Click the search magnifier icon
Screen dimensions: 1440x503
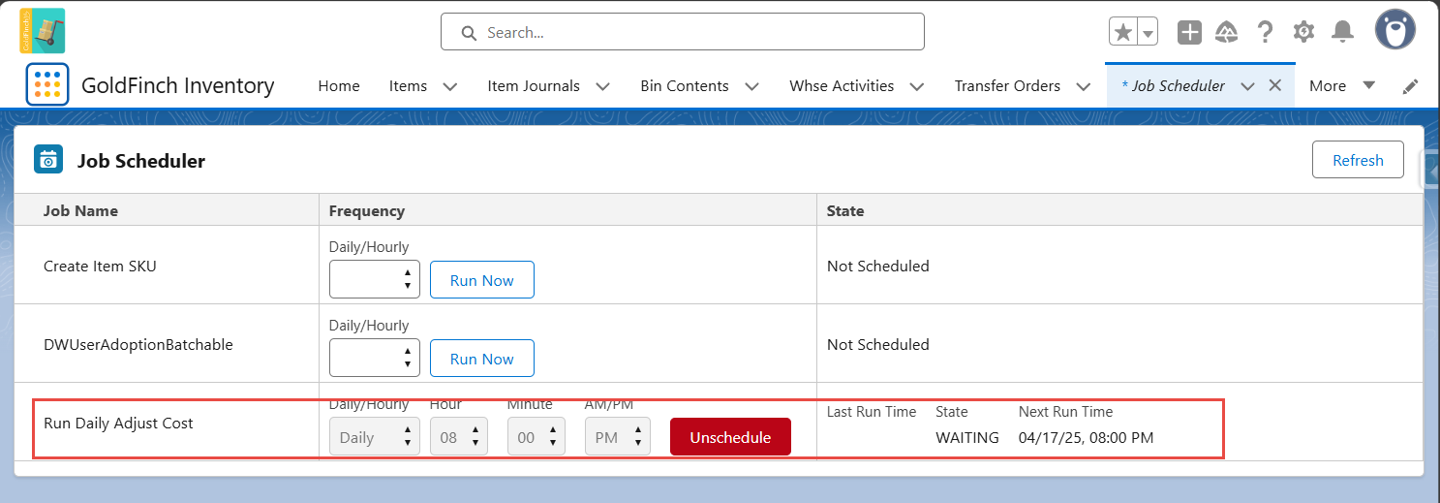tap(468, 33)
